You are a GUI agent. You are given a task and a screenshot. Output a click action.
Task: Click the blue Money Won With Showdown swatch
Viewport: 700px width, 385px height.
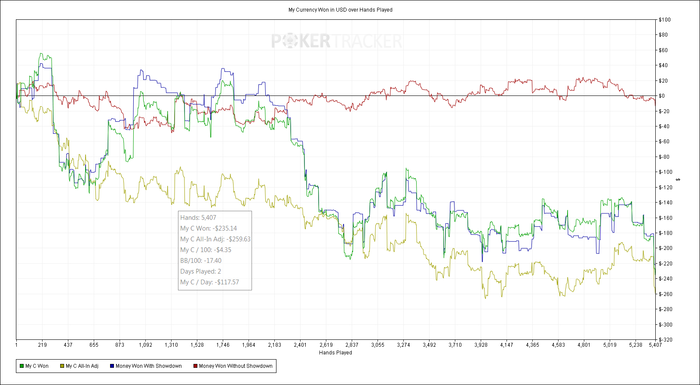click(x=112, y=366)
